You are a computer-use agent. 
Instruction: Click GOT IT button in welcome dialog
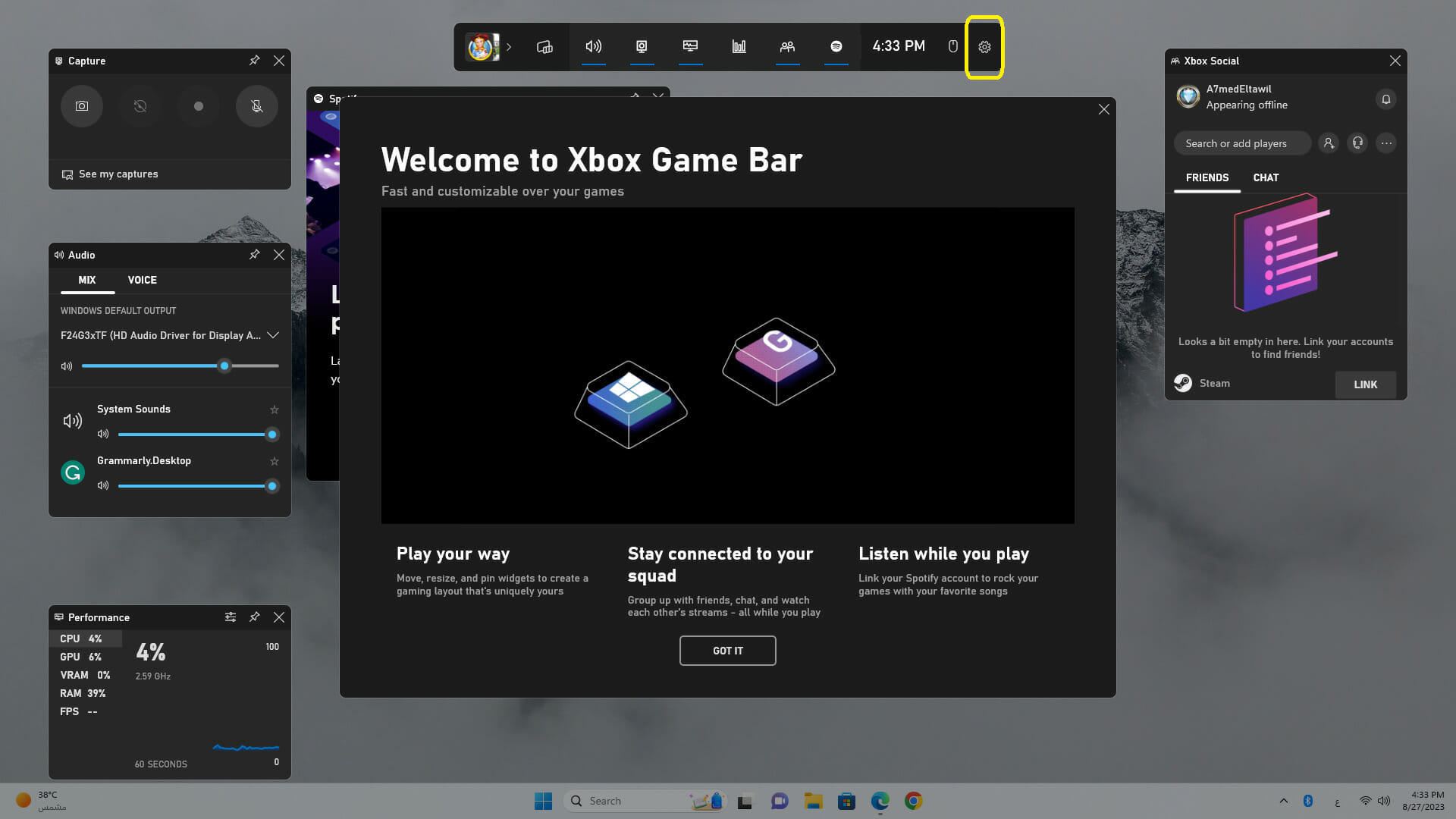728,650
